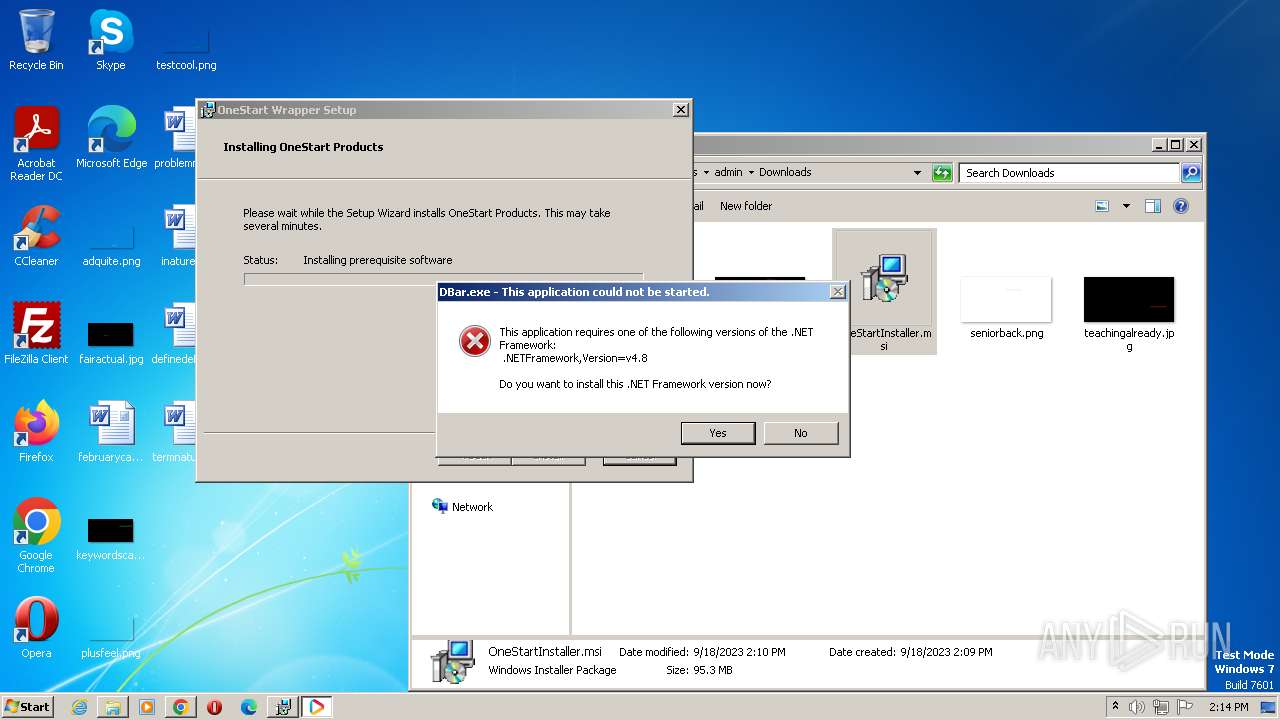Open Opera browser desktop shortcut
1280x720 pixels.
[36, 628]
